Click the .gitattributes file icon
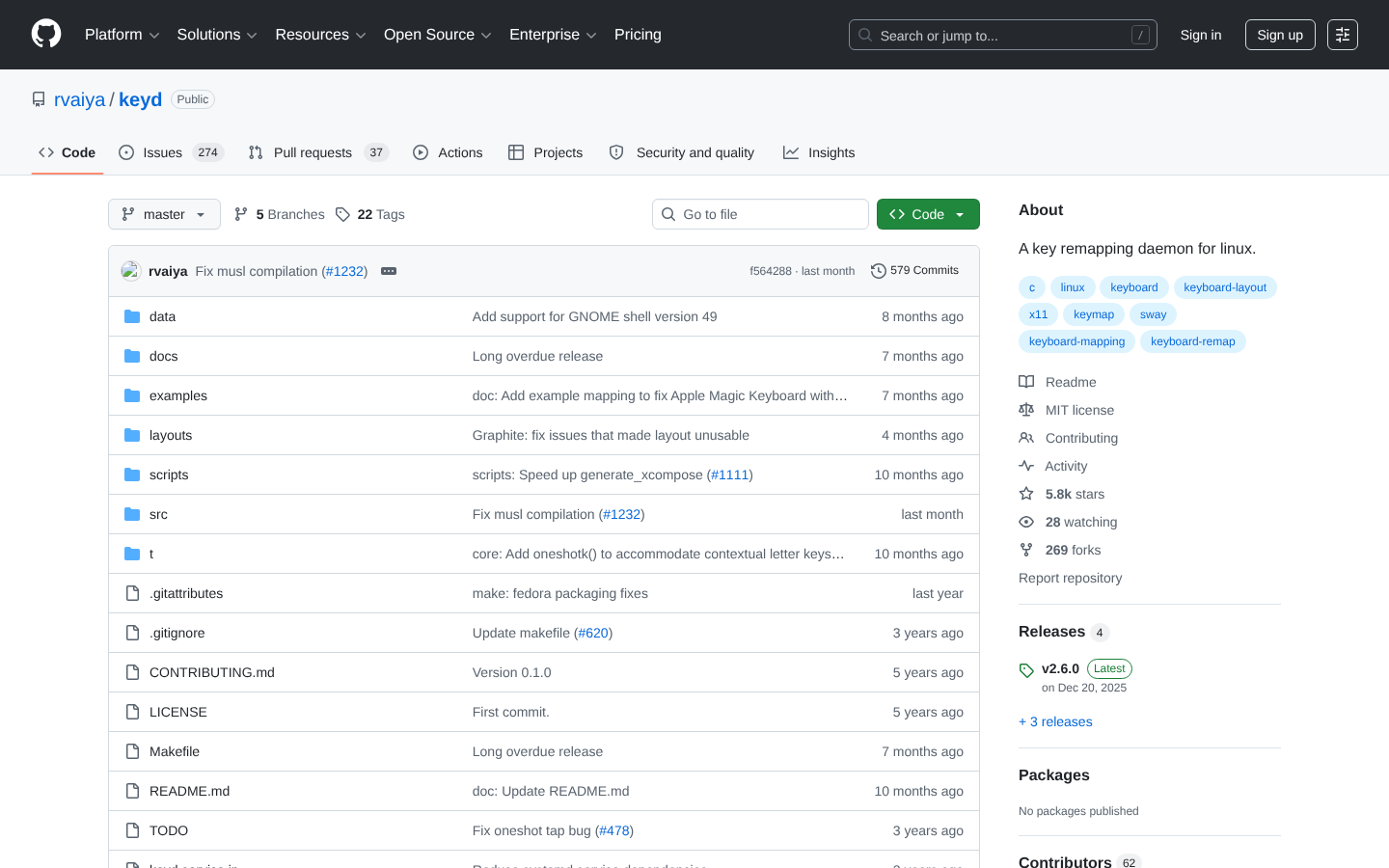 132,593
